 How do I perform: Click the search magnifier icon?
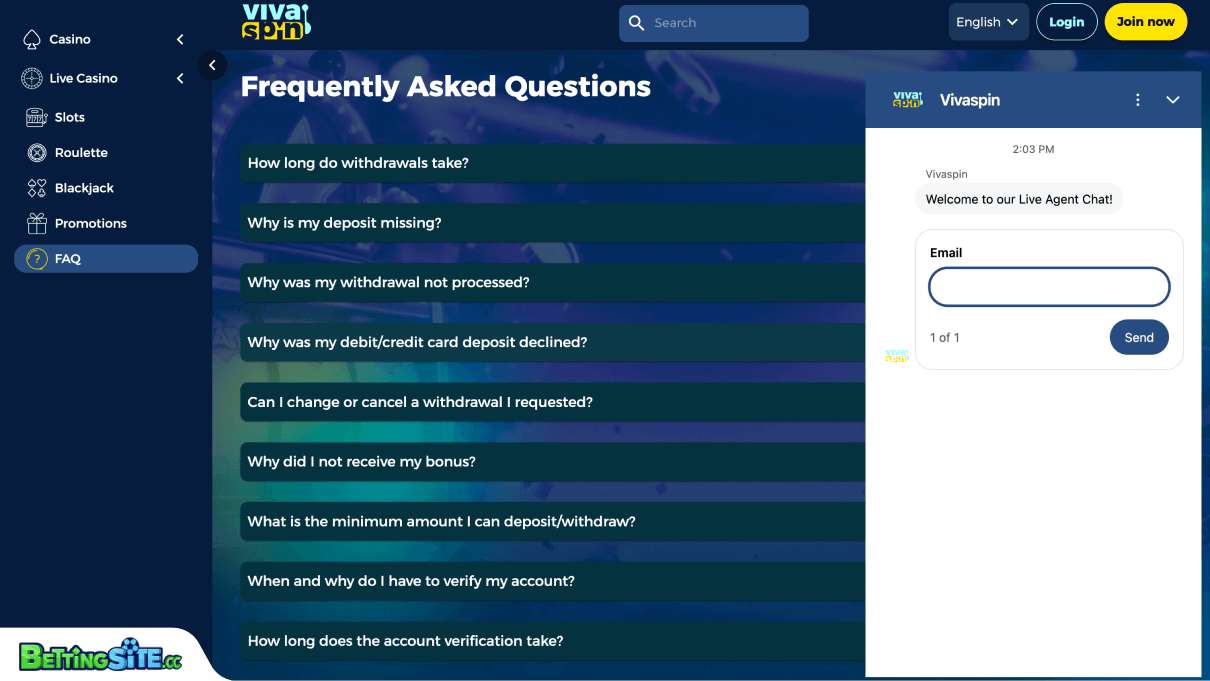point(637,22)
